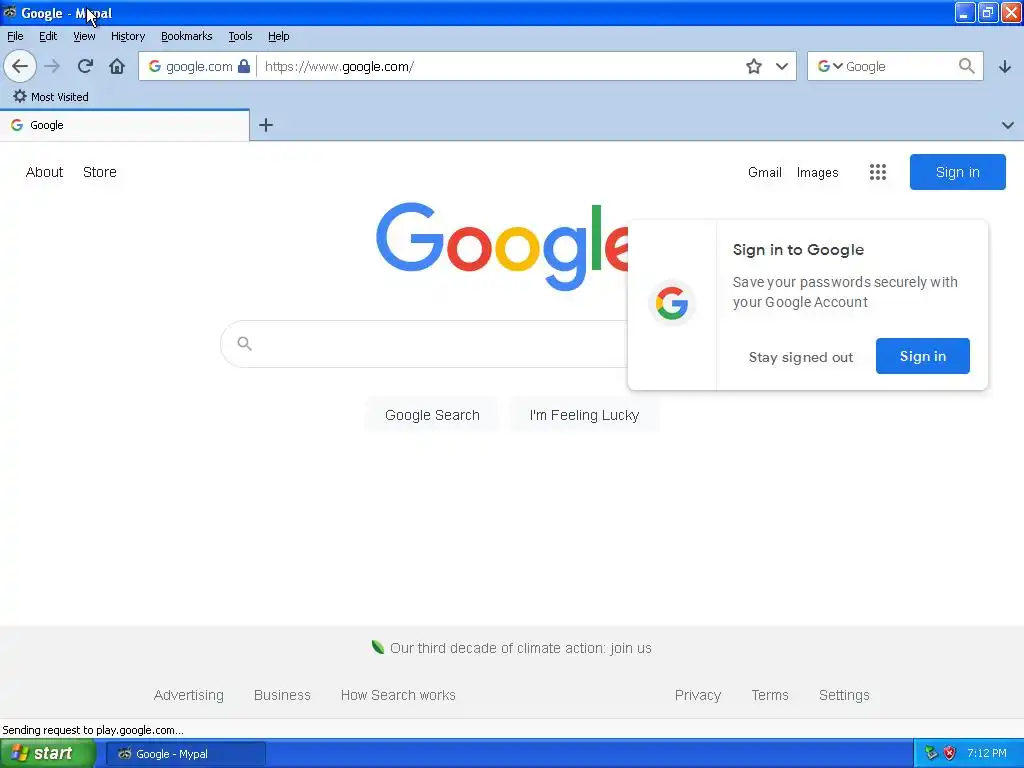Screen dimensions: 1024x768
Task: Open search engine selector in search box
Action: click(830, 66)
